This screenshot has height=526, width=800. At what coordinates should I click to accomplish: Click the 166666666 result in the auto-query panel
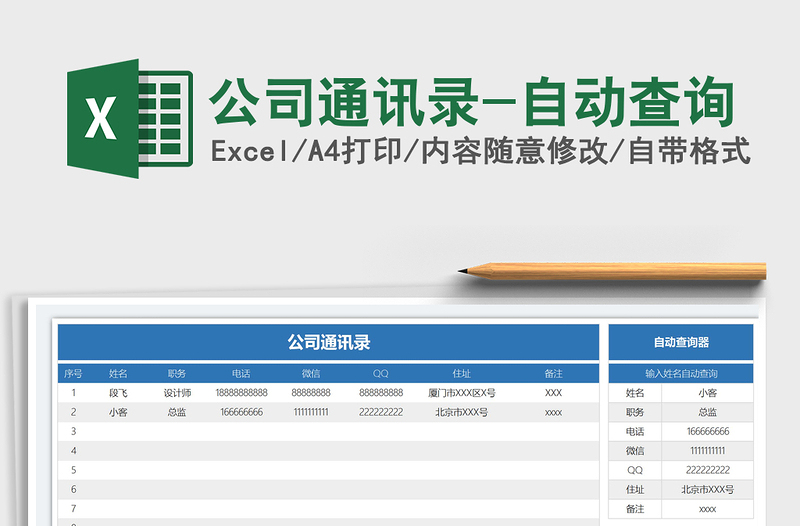tap(708, 432)
